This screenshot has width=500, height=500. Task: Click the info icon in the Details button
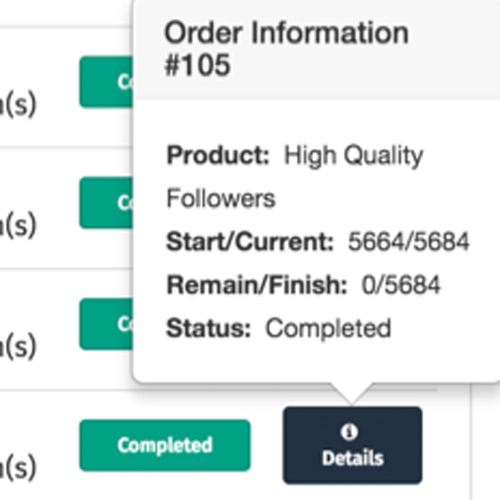coord(349,432)
